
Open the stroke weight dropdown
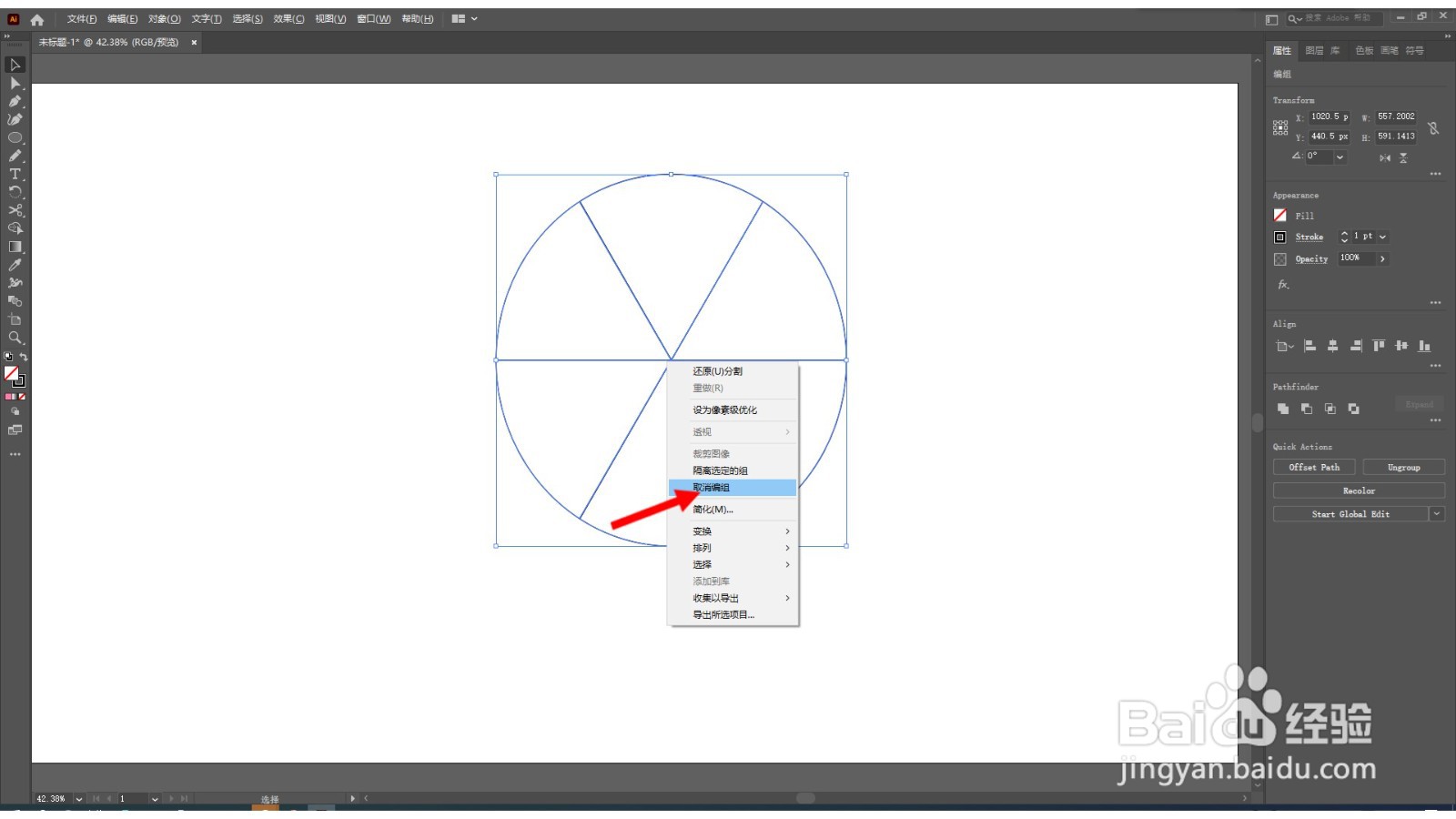[x=1382, y=237]
